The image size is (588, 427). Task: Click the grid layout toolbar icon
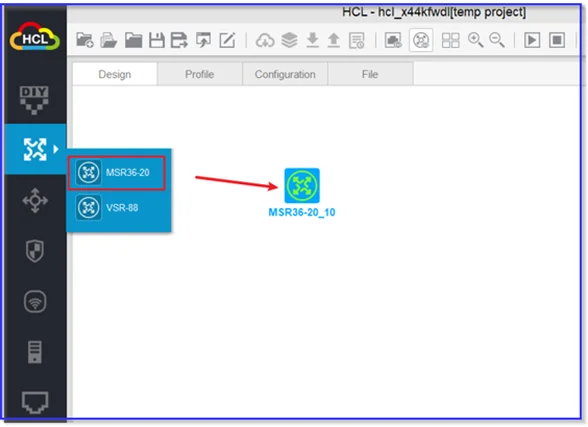tap(451, 40)
